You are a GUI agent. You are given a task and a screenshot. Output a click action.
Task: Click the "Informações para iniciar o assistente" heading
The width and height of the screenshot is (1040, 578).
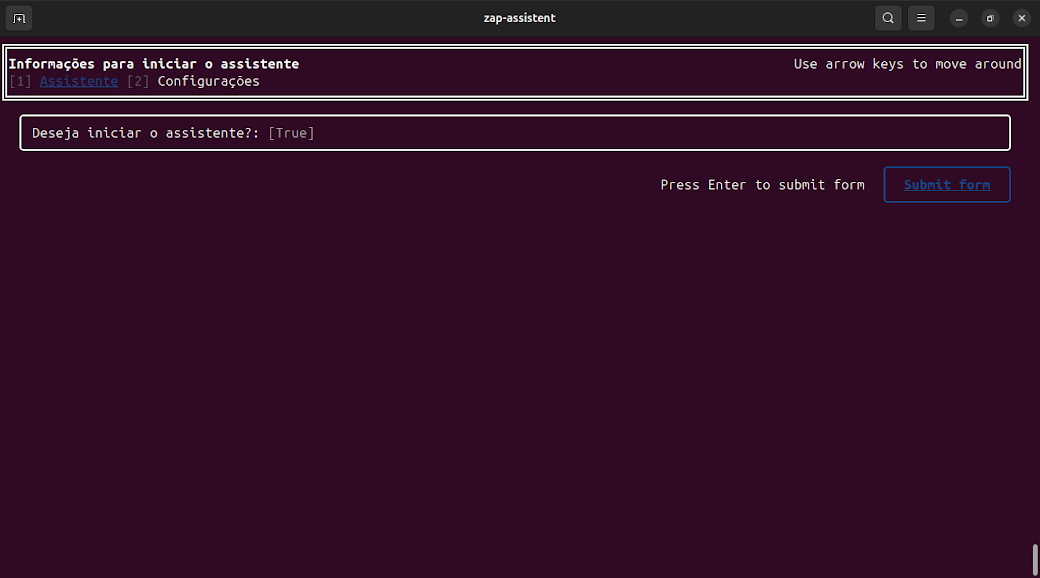coord(154,64)
